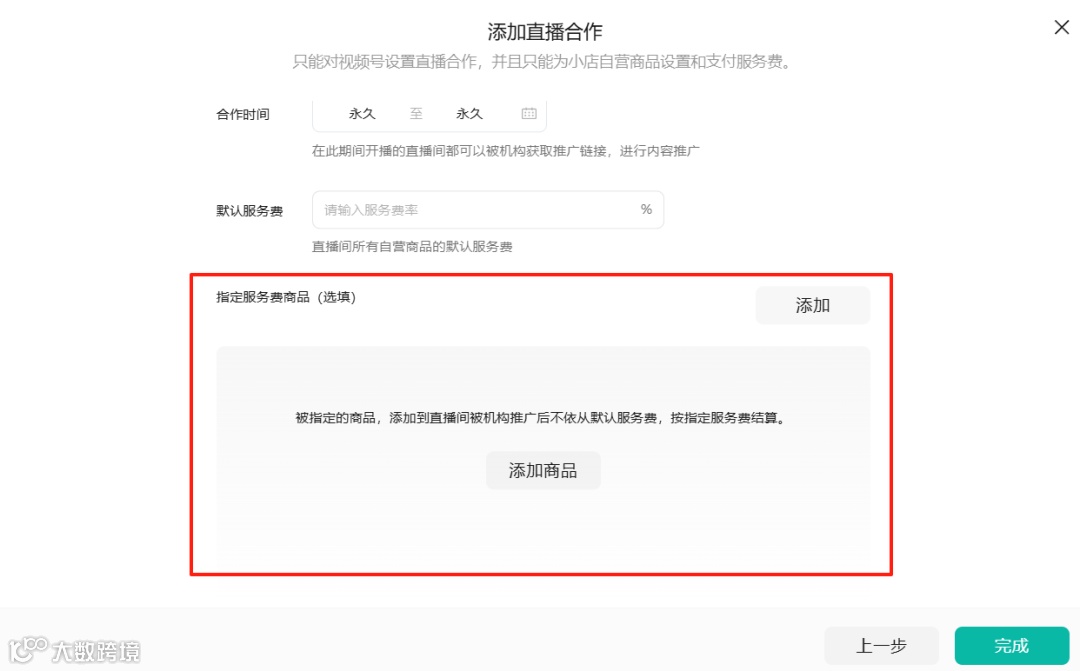Viewport: 1080px width, 671px height.
Task: Open the calendar icon in 合作时间 field
Action: 529,114
